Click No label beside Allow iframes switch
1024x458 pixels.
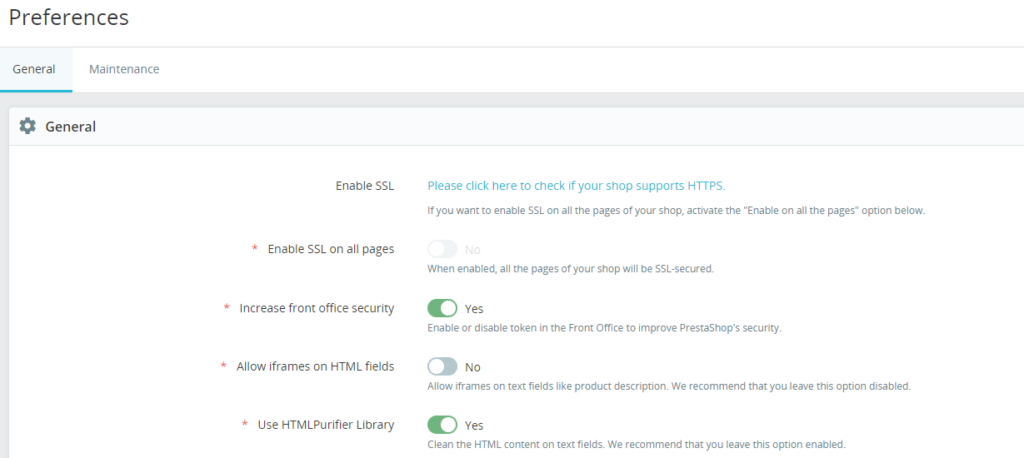473,367
